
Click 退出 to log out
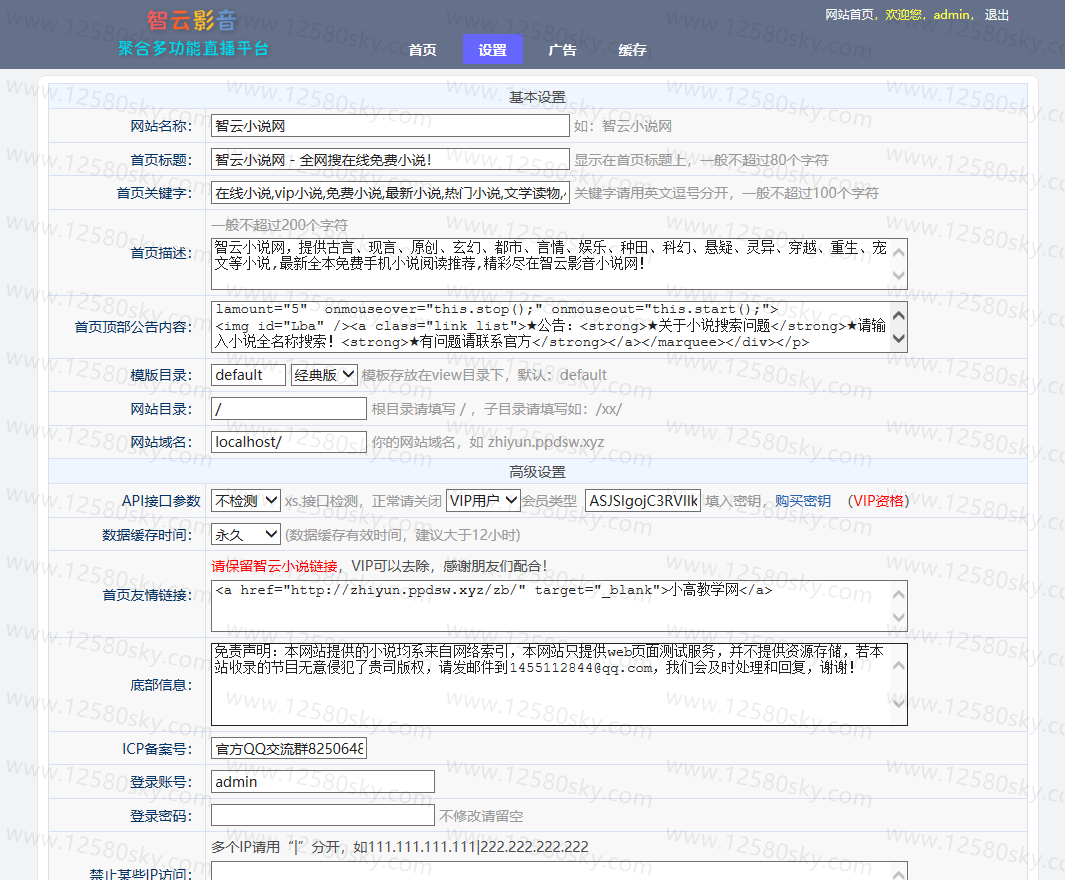click(x=995, y=15)
